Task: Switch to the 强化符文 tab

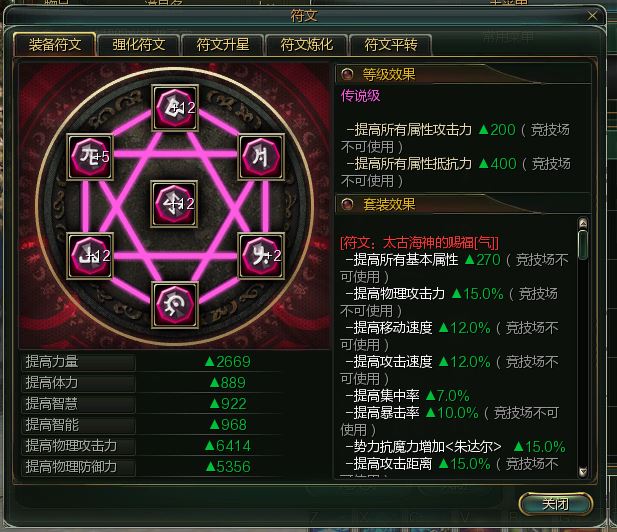Action: [139, 44]
